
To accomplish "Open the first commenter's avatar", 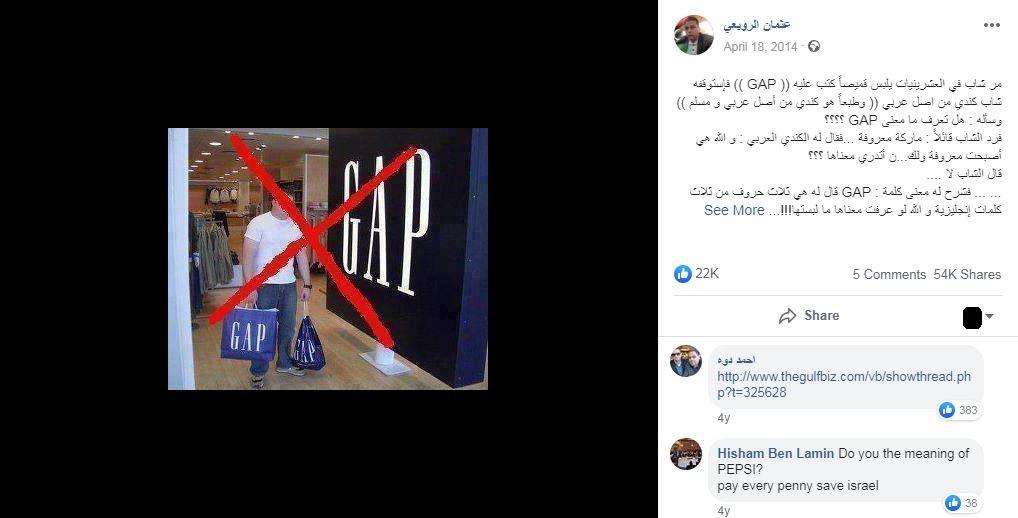I will pos(686,361).
